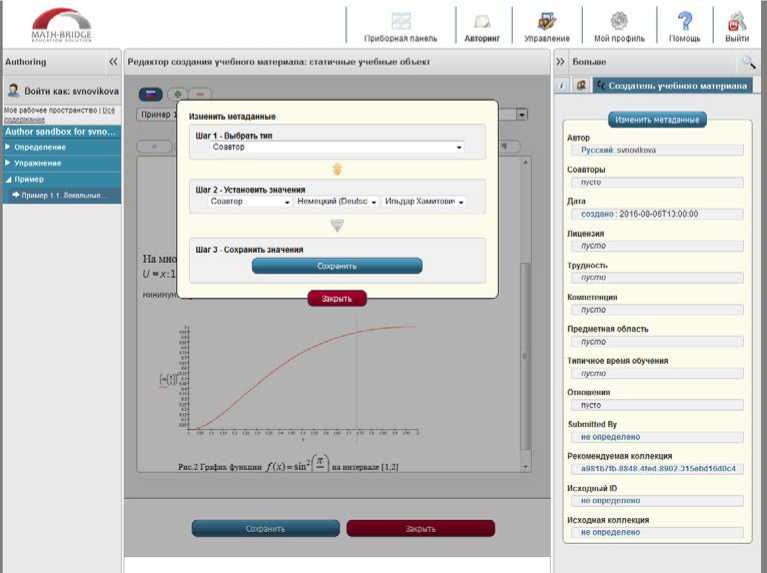Collapse the Пример tree node
Image resolution: width=767 pixels, height=573 pixels.
[x=8, y=180]
